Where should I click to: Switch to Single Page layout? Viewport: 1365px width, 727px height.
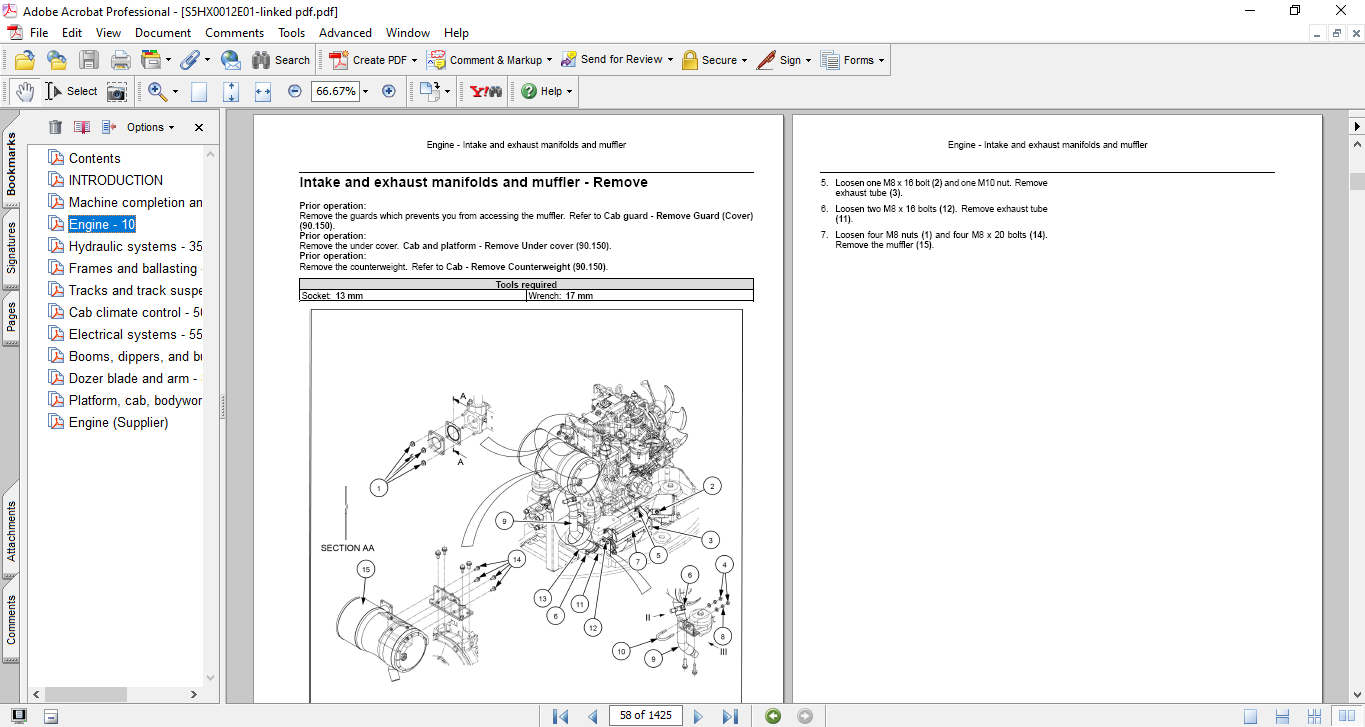(x=1251, y=716)
